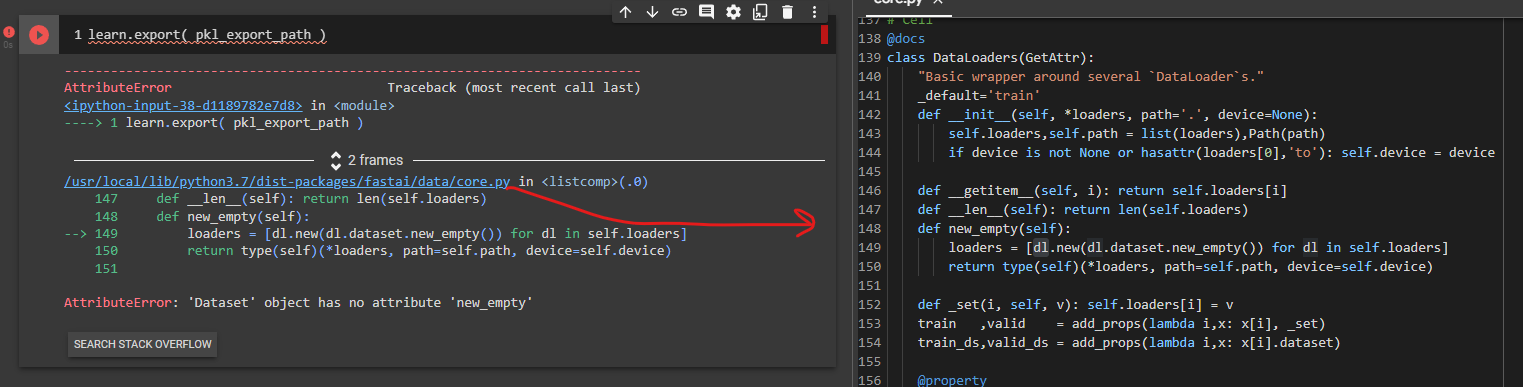Screen dimensions: 1523x387
Task: Click the '@property' line 156
Action: coord(951,380)
